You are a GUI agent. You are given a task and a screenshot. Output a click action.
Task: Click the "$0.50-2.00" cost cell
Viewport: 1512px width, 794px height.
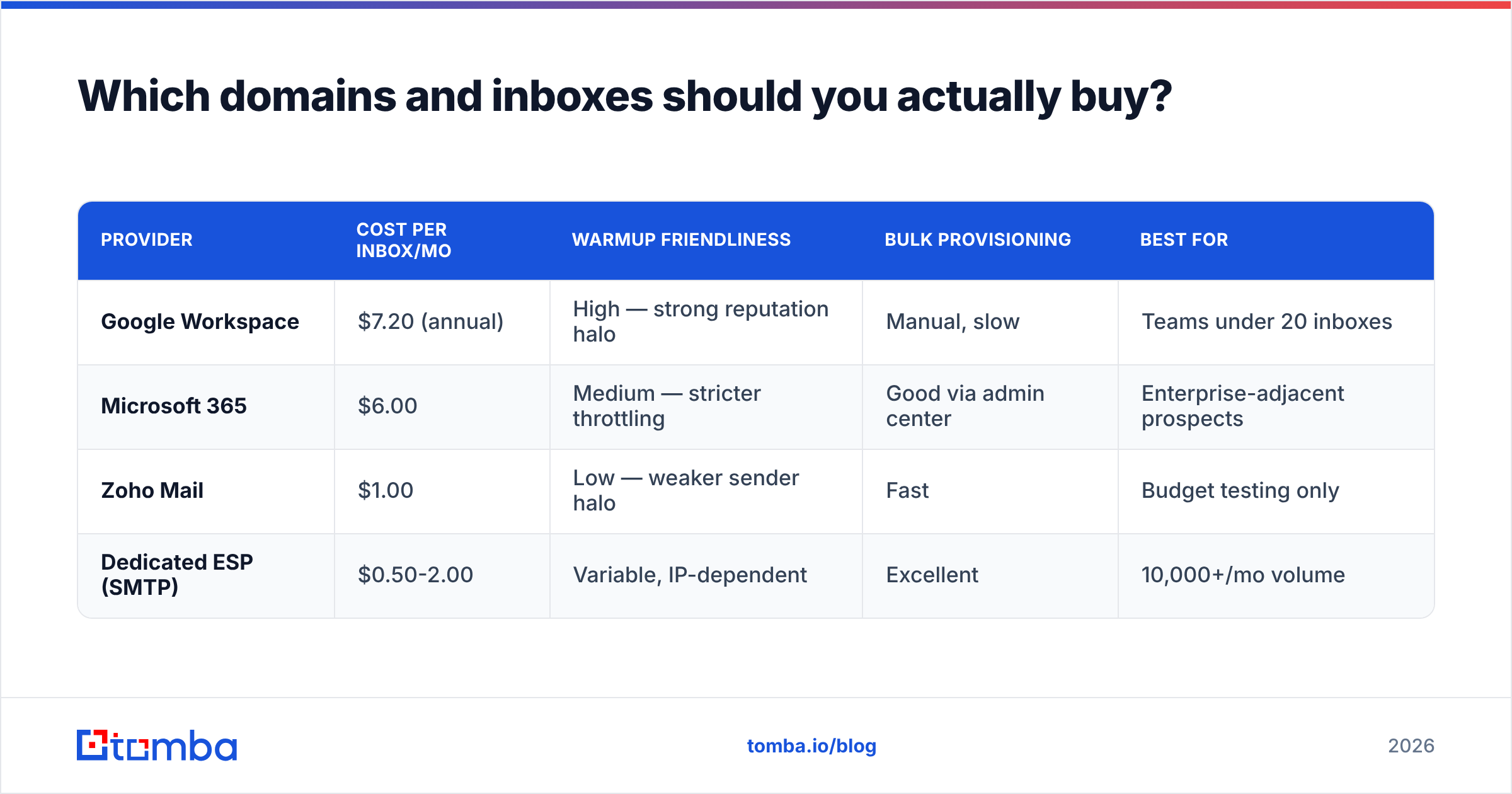pos(442,575)
